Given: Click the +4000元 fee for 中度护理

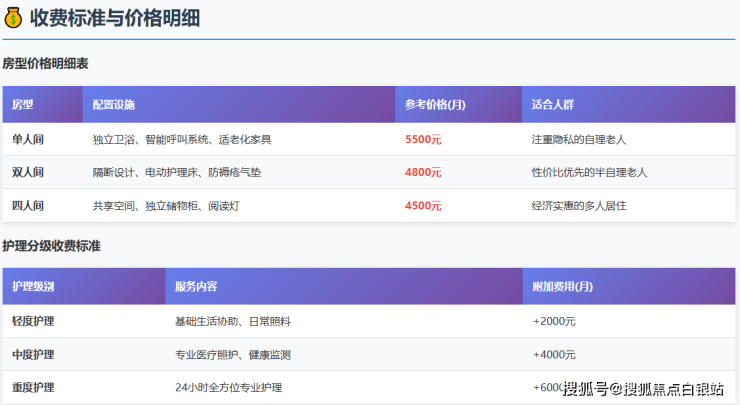Looking at the screenshot, I should pyautogui.click(x=554, y=355).
